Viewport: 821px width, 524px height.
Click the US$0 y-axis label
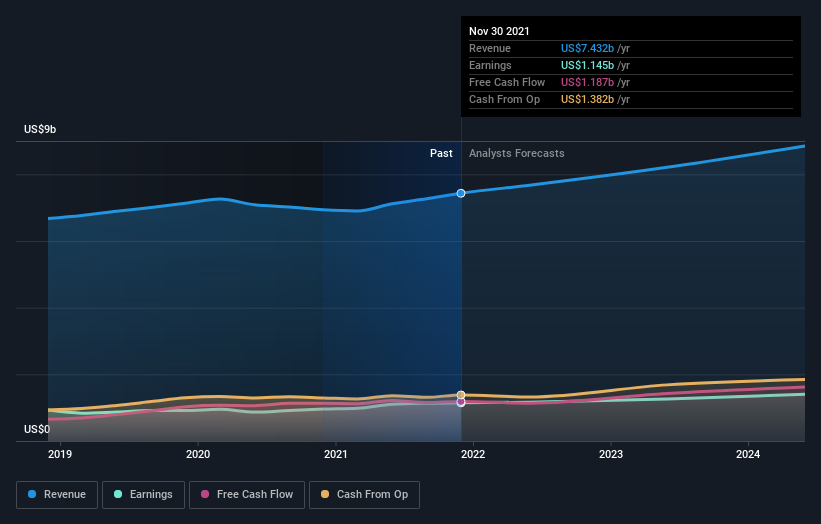37,429
